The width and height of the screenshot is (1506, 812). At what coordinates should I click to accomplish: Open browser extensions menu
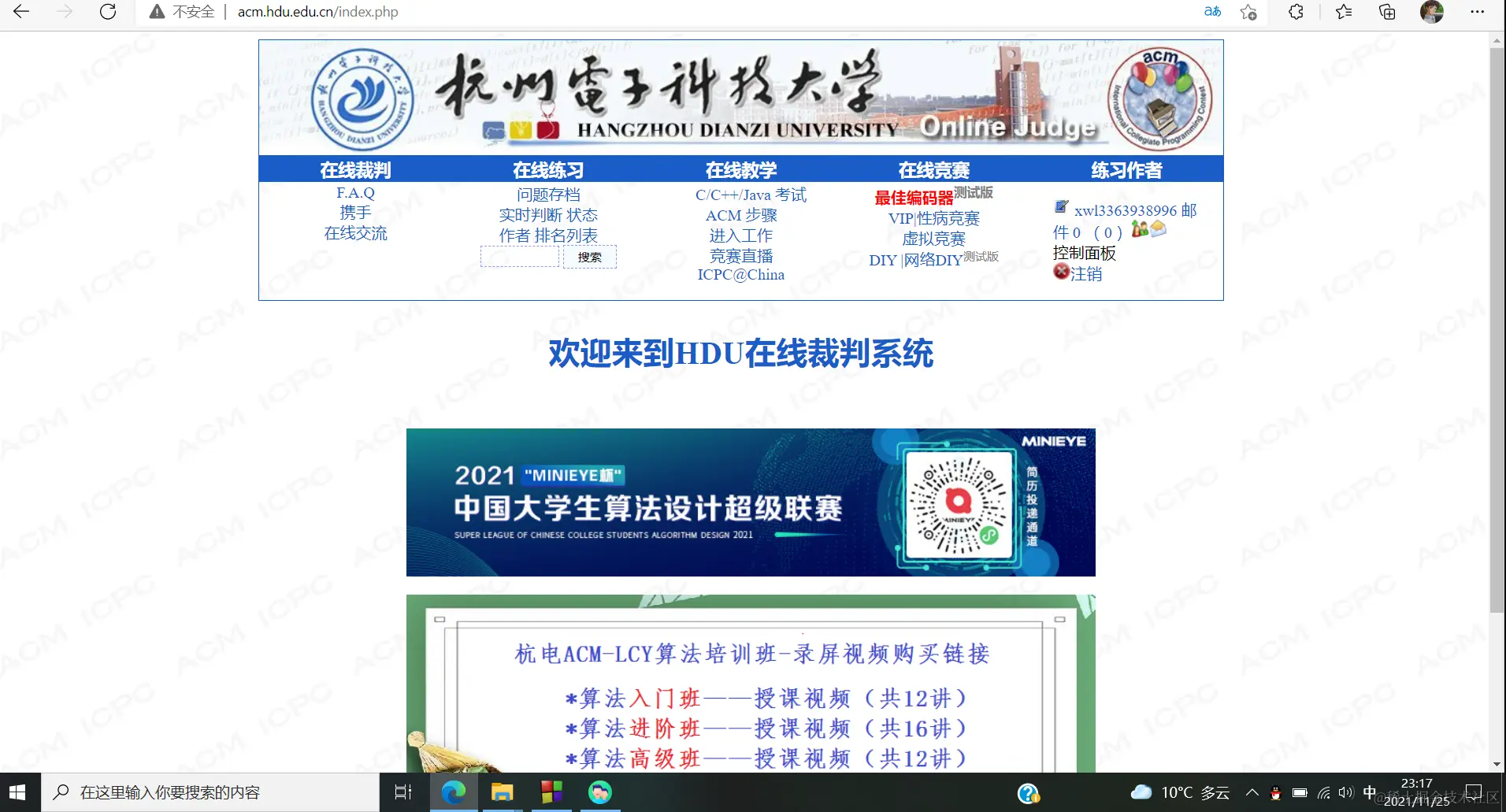pyautogui.click(x=1296, y=12)
